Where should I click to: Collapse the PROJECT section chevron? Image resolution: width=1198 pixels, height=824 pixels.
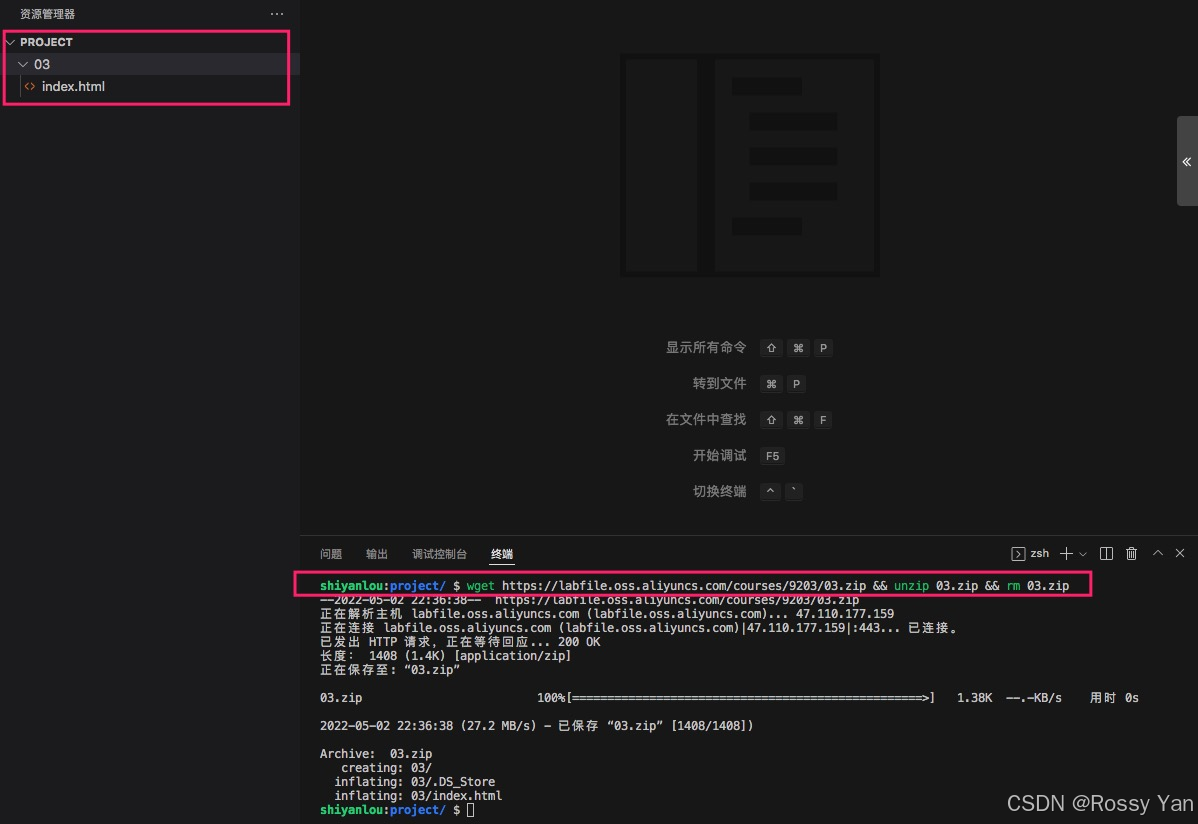10,42
